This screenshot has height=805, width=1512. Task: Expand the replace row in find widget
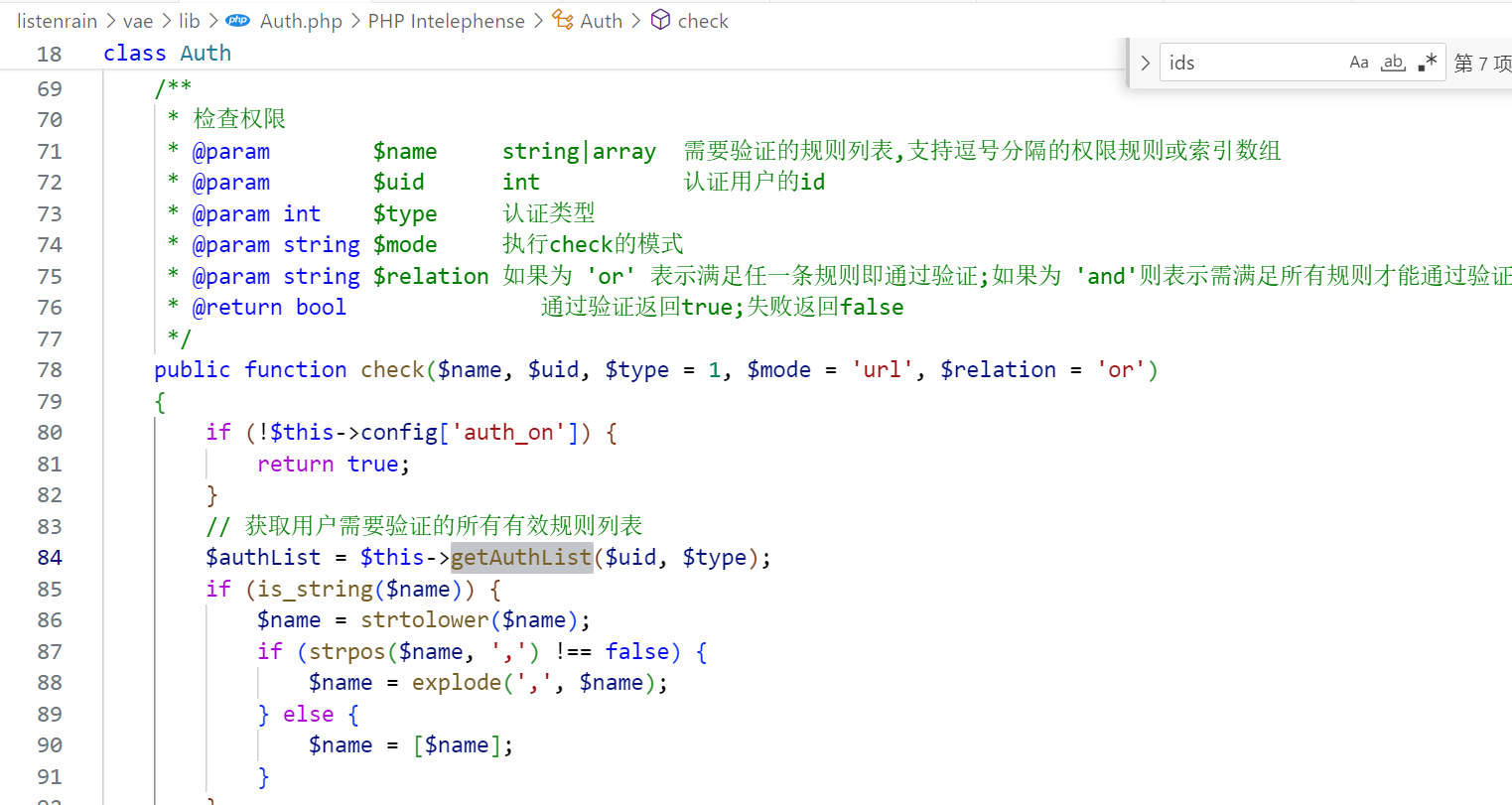coord(1145,63)
